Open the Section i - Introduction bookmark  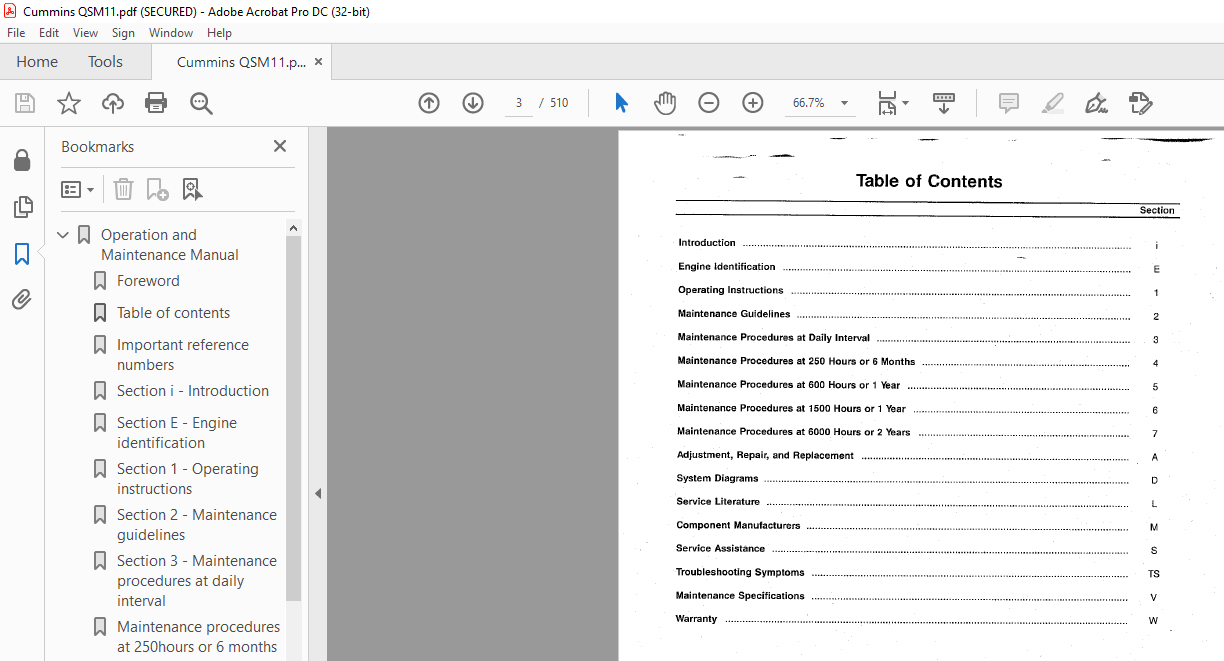coord(193,391)
